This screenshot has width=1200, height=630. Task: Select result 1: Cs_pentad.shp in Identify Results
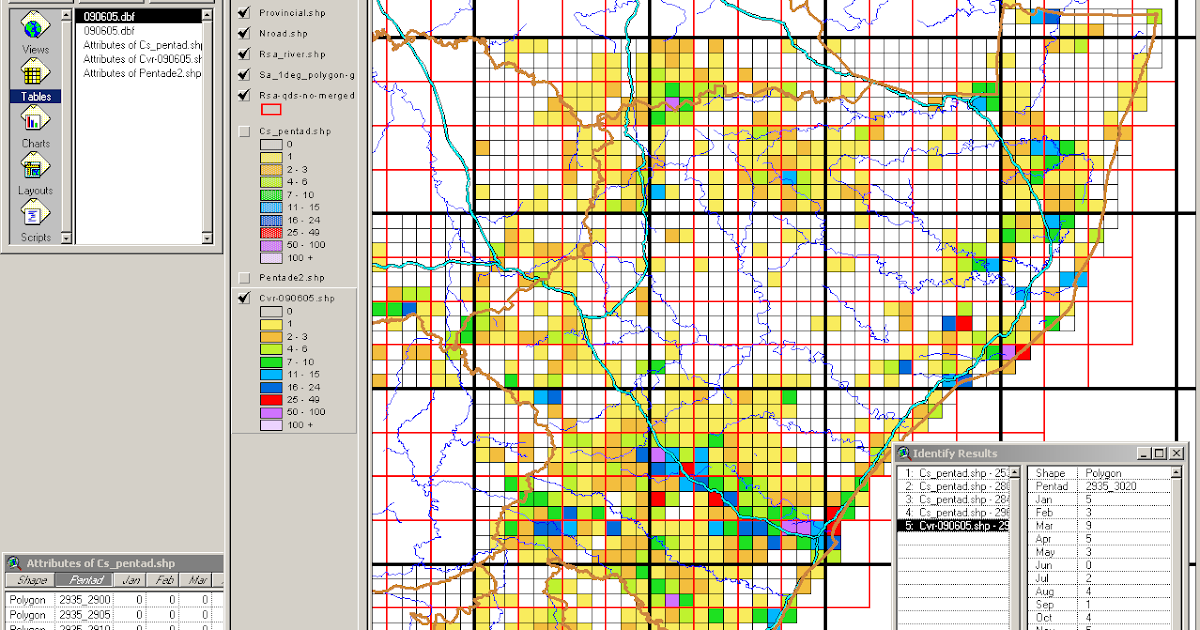pyautogui.click(x=952, y=472)
